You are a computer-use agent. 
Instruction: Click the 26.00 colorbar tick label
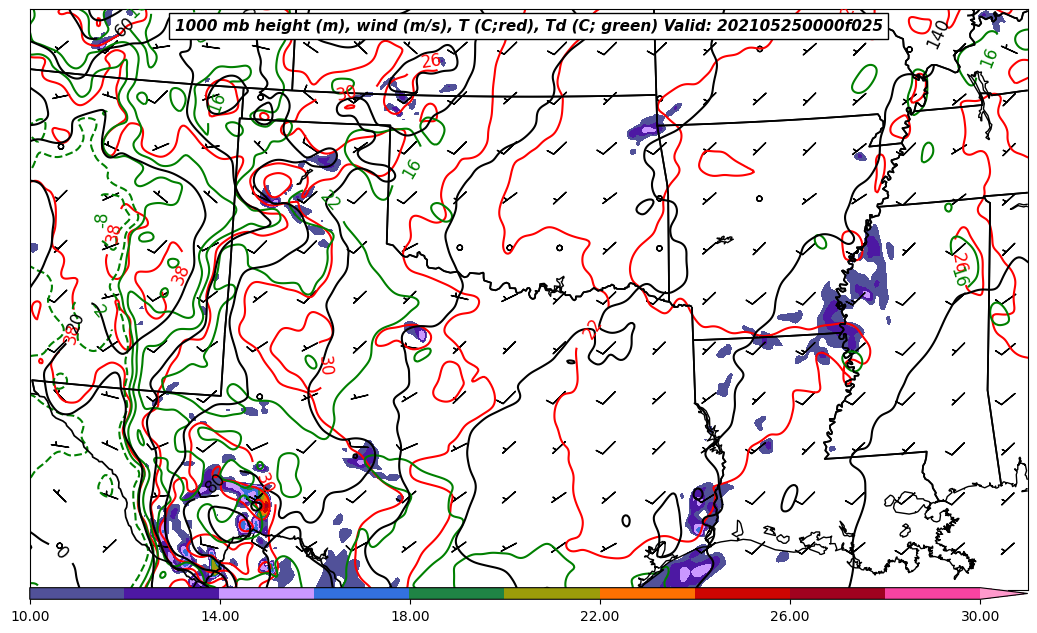pyautogui.click(x=790, y=616)
